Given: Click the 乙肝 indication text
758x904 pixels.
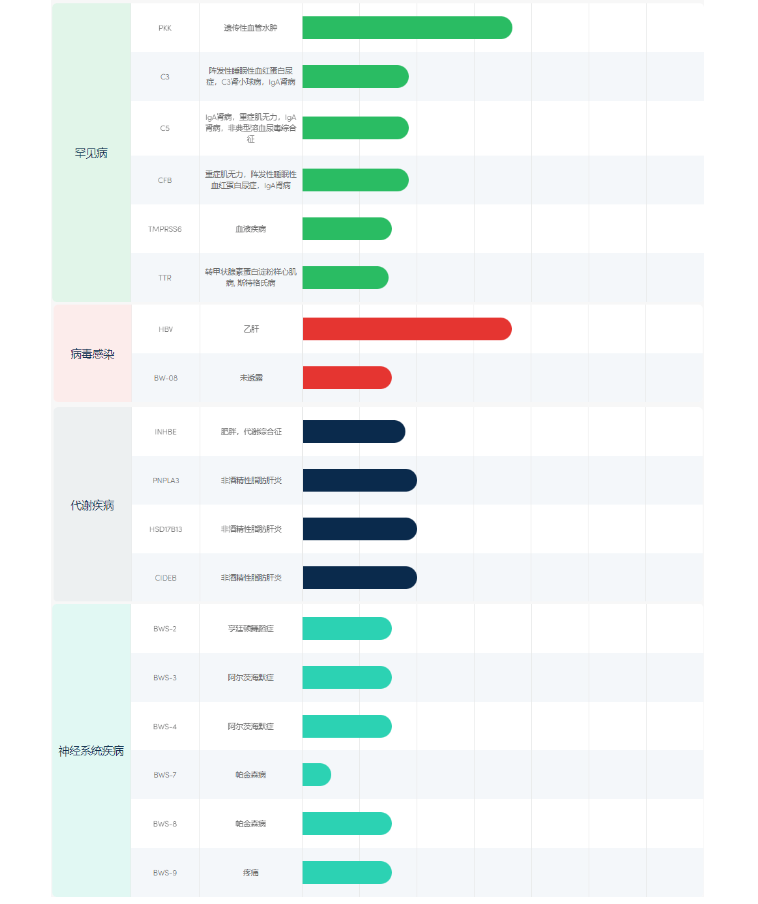Looking at the screenshot, I should tap(251, 329).
